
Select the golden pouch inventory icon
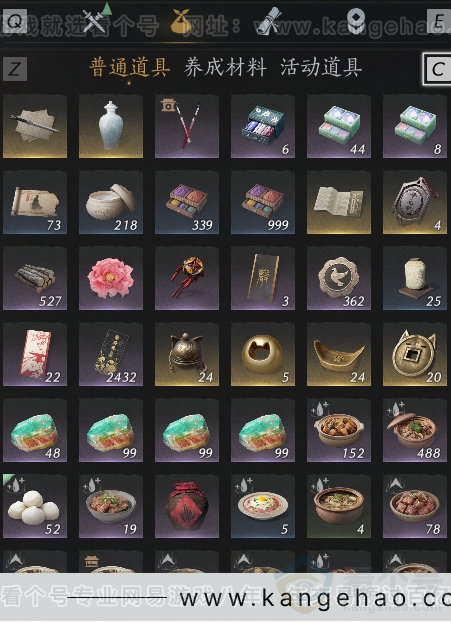pyautogui.click(x=181, y=21)
